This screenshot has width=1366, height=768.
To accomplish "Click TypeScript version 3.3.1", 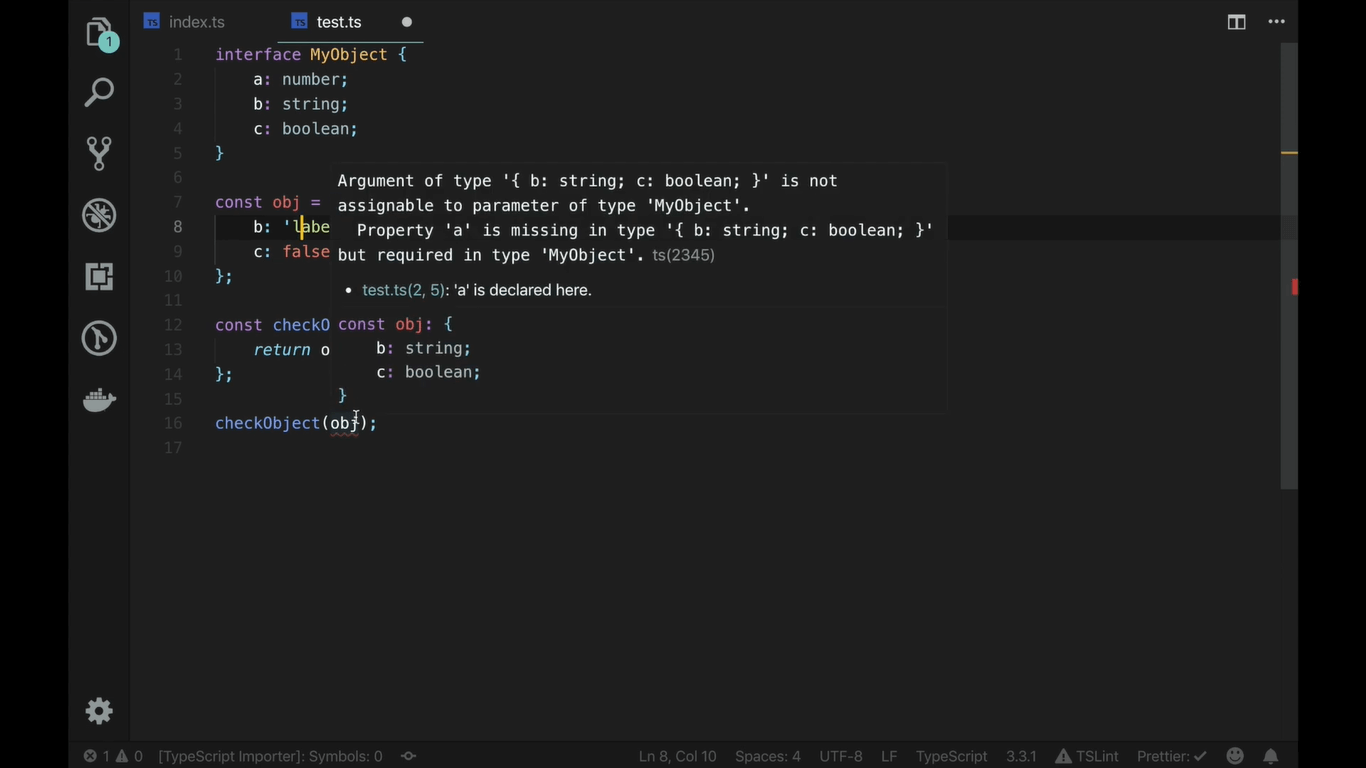I will [x=1021, y=756].
